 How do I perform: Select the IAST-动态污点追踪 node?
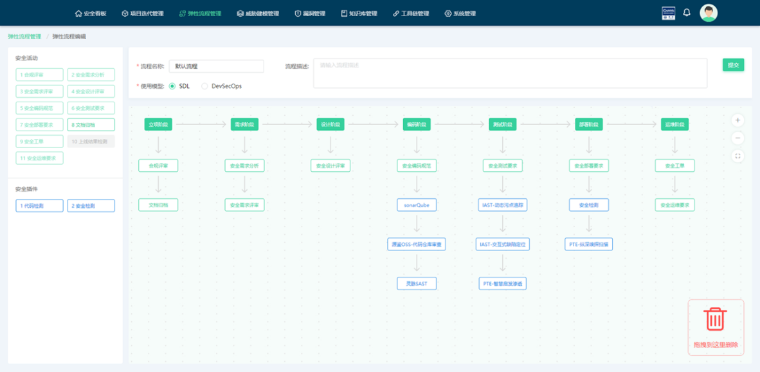pyautogui.click(x=503, y=205)
